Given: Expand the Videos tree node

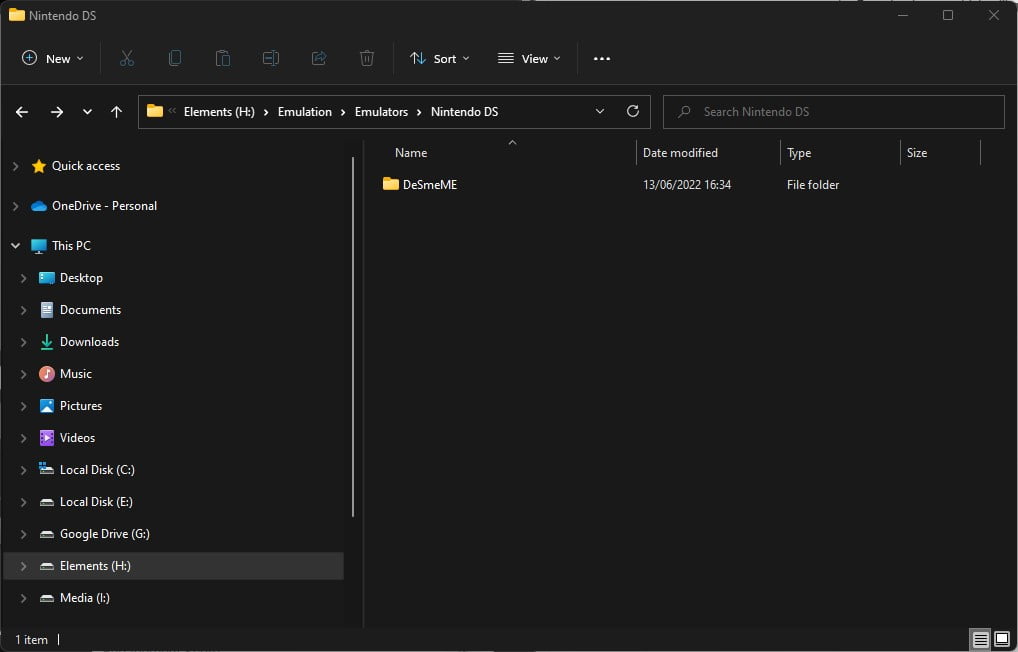Looking at the screenshot, I should pyautogui.click(x=23, y=438).
